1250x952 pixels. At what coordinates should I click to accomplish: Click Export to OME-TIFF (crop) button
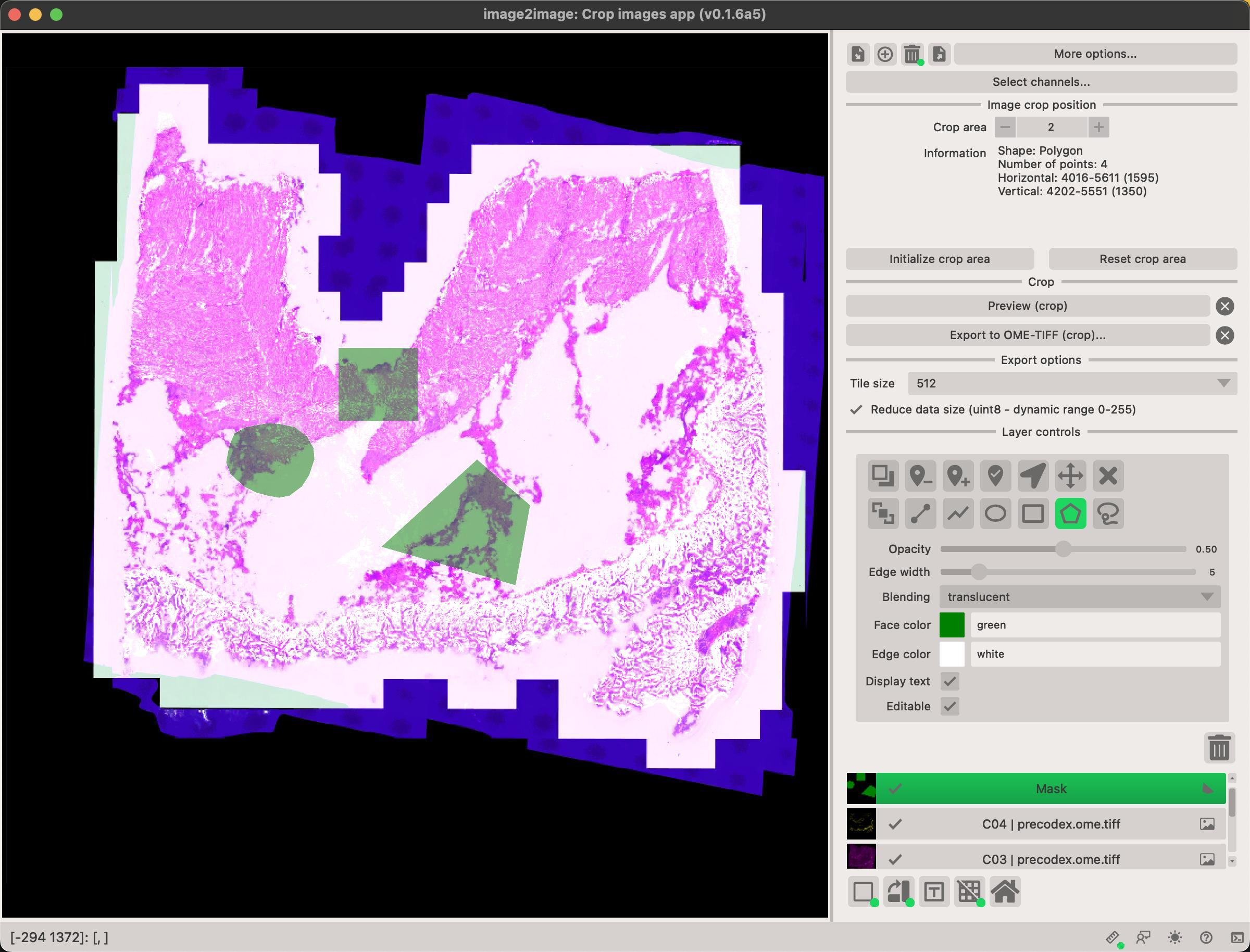click(1027, 335)
